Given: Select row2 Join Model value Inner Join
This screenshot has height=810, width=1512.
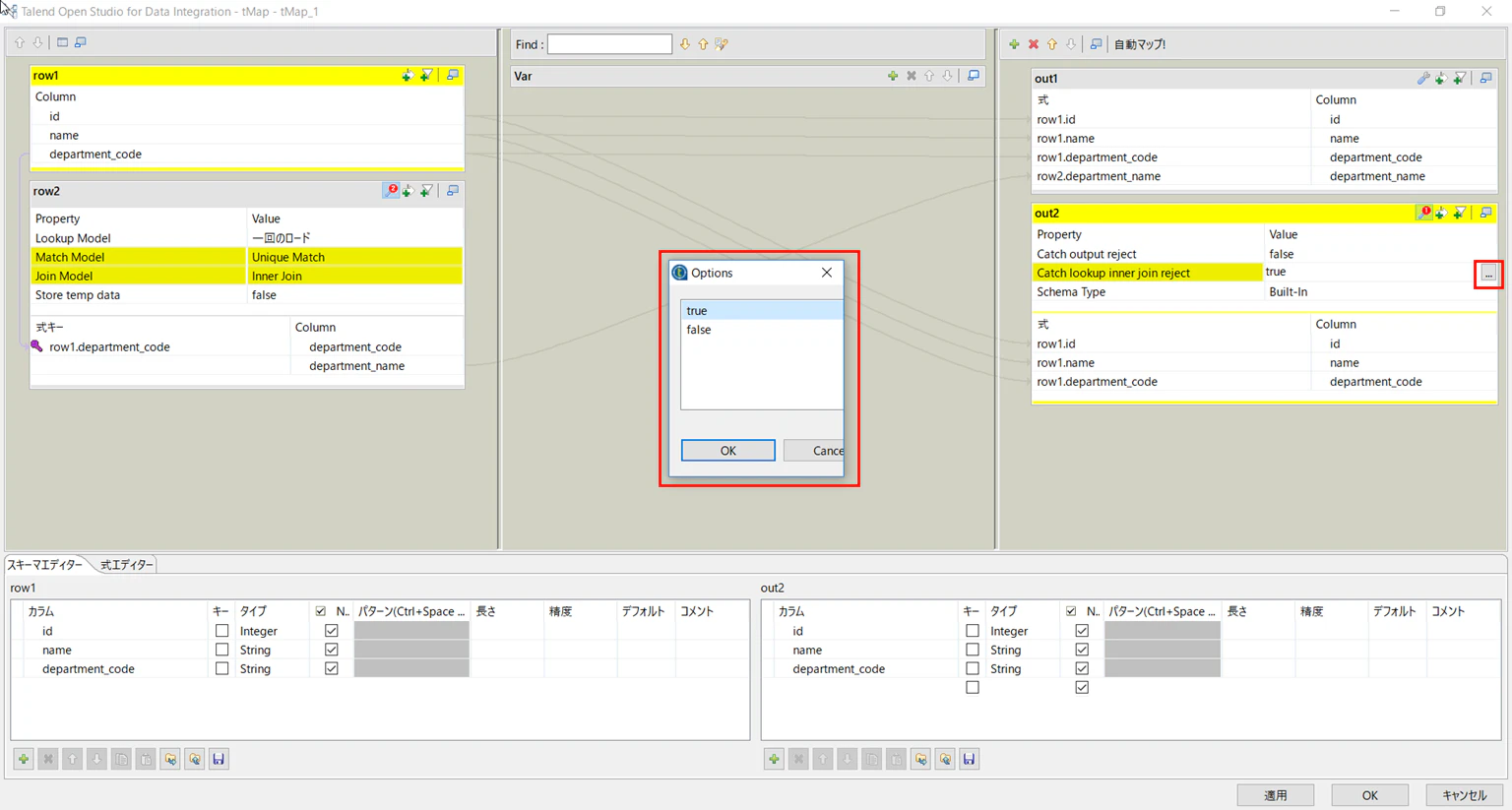Looking at the screenshot, I should pos(354,276).
